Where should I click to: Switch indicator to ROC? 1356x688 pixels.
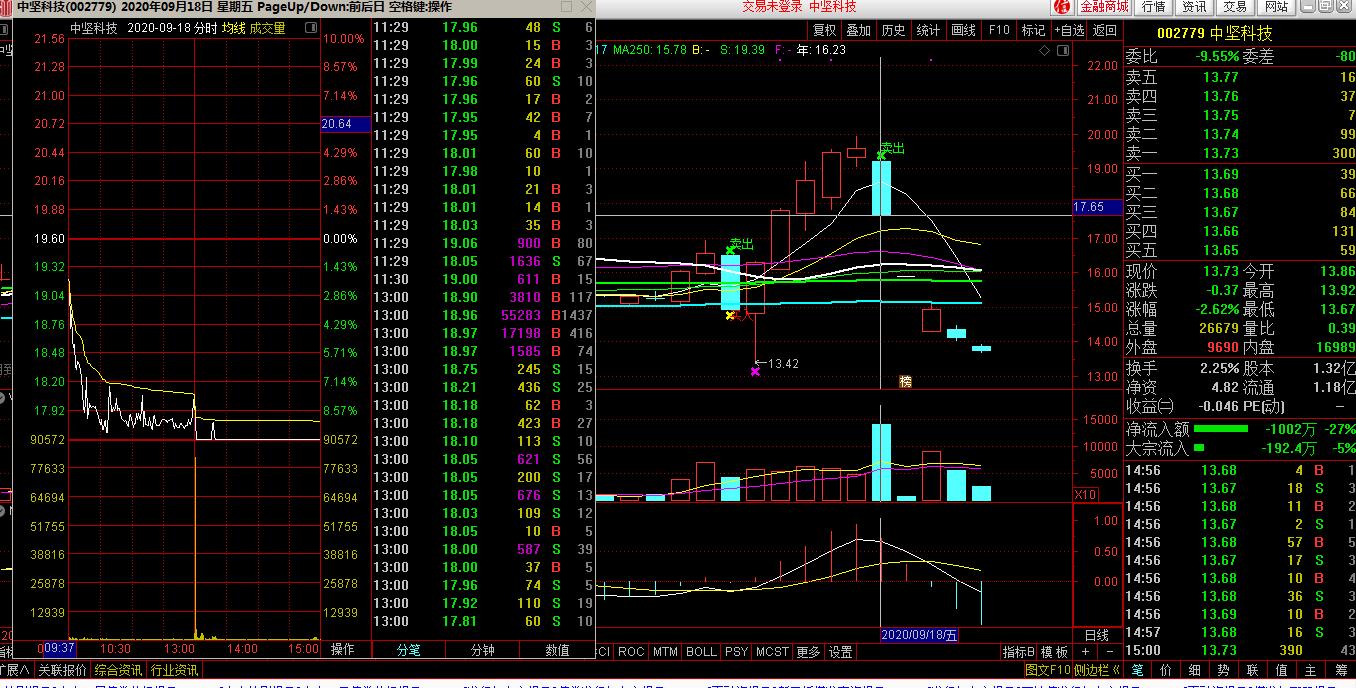click(631, 651)
